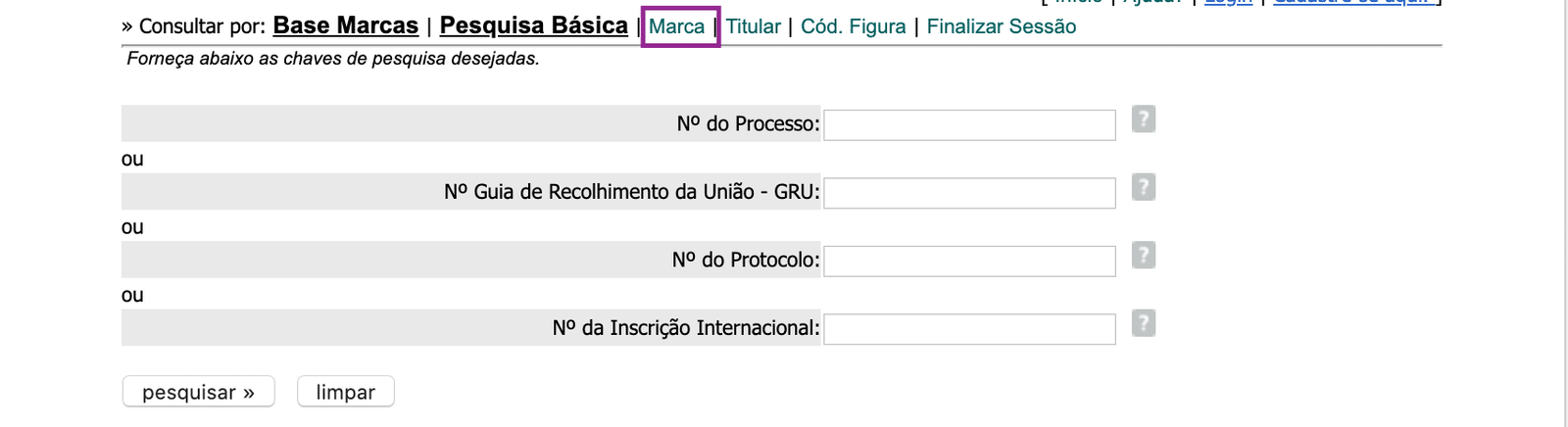Open help for Inscrição Internacional field
1568x427 pixels.
click(x=1143, y=323)
